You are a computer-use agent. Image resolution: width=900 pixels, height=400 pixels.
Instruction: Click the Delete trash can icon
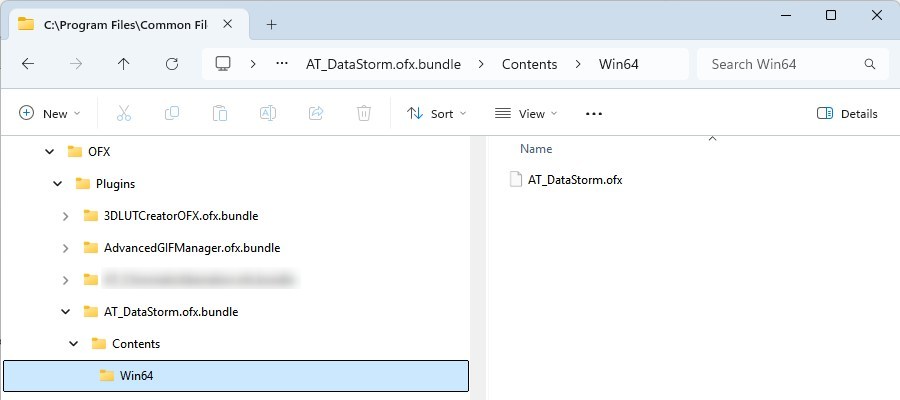[364, 114]
